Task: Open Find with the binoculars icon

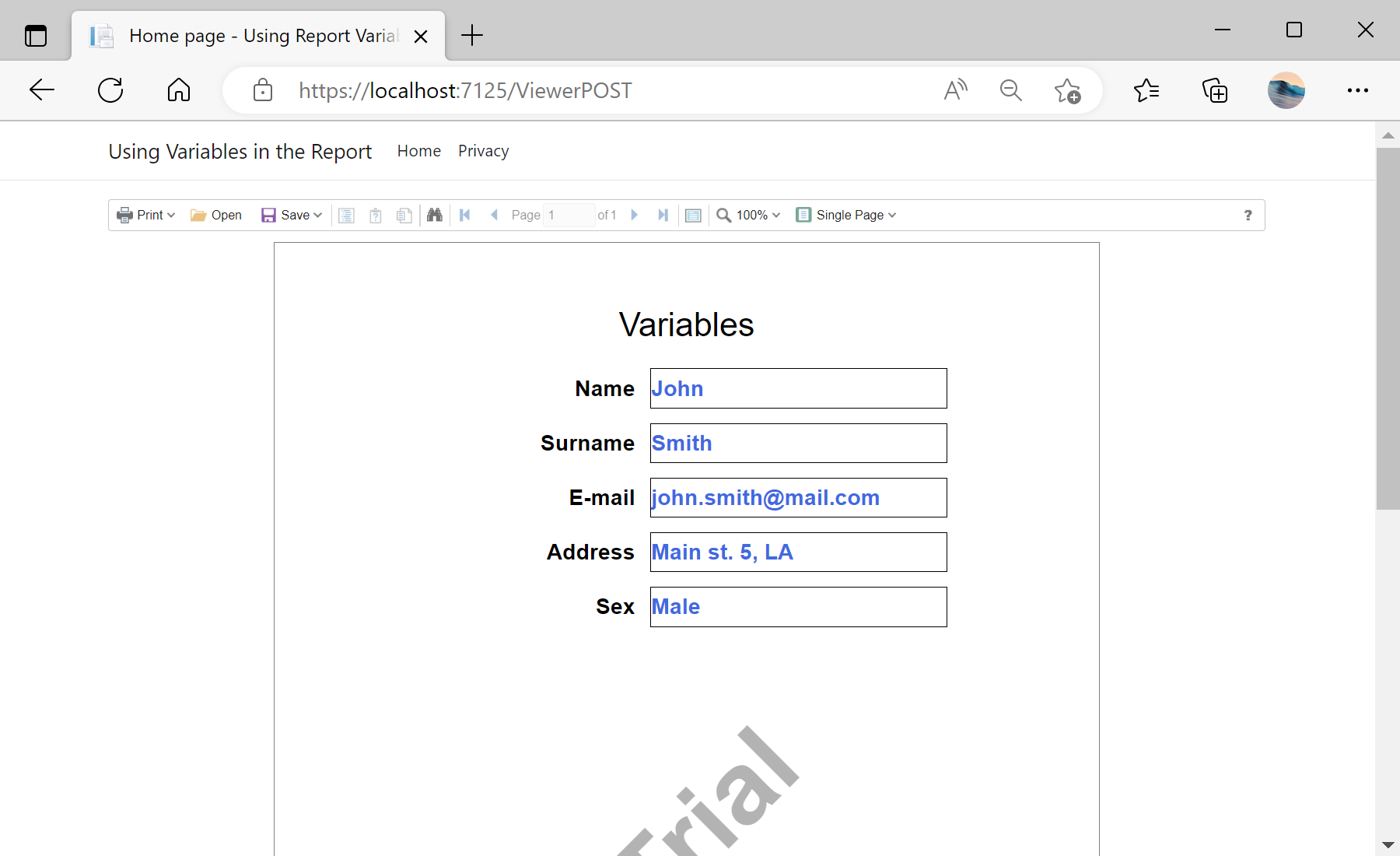Action: click(435, 216)
